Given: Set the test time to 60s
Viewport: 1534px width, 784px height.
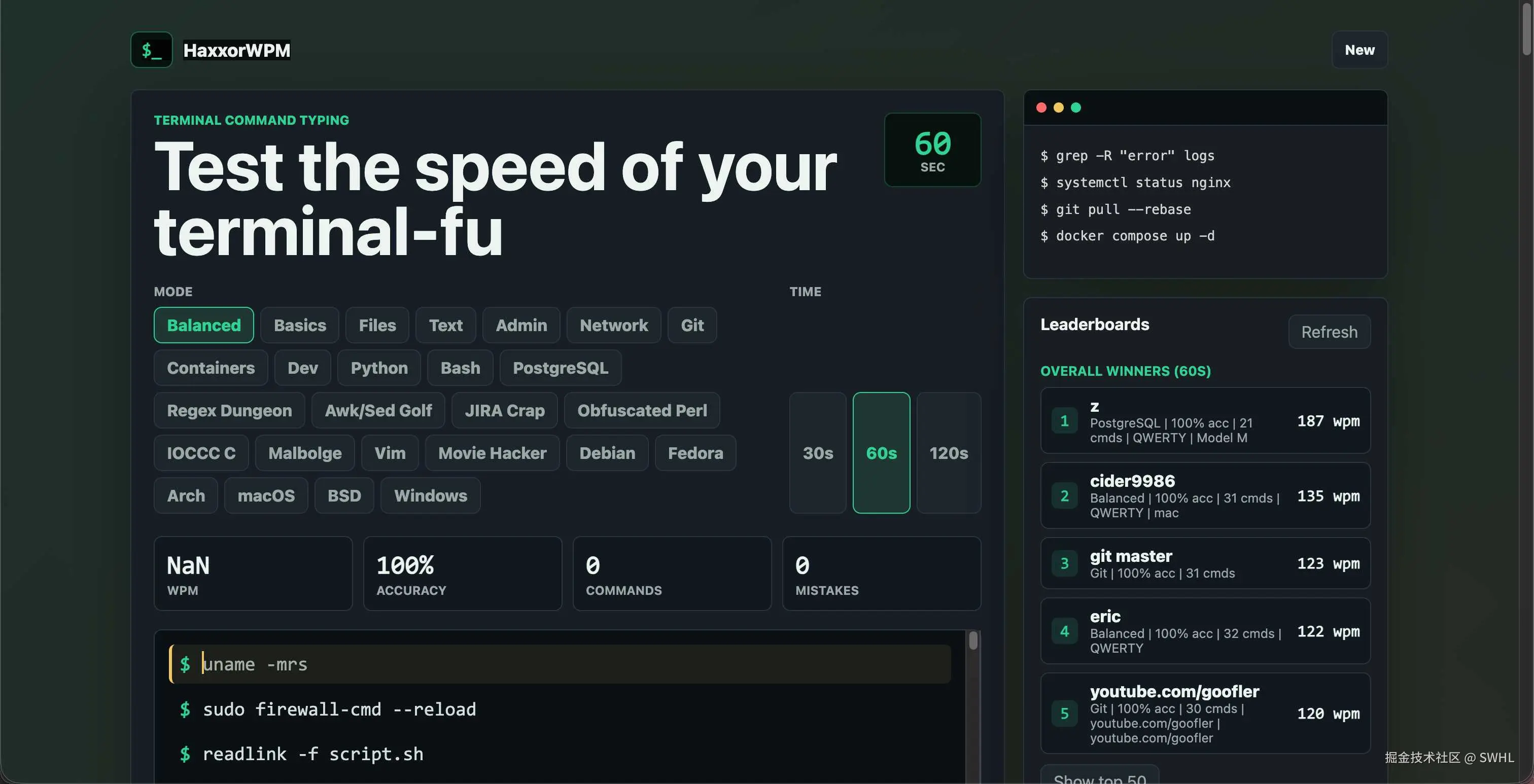Looking at the screenshot, I should [x=881, y=453].
